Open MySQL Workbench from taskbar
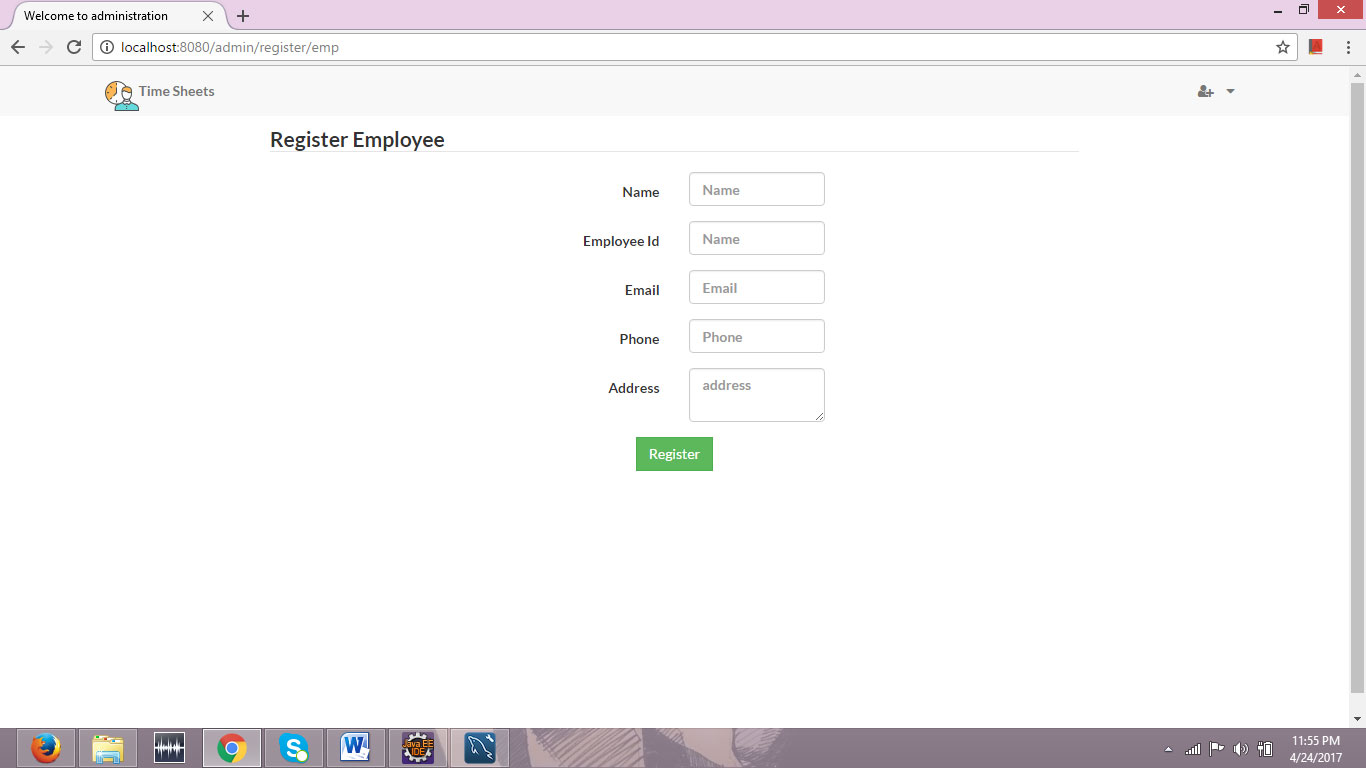 pyautogui.click(x=480, y=748)
